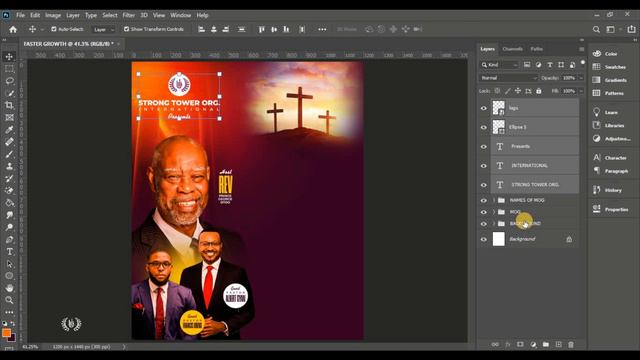Click the three-dots more options icon

tap(322, 29)
